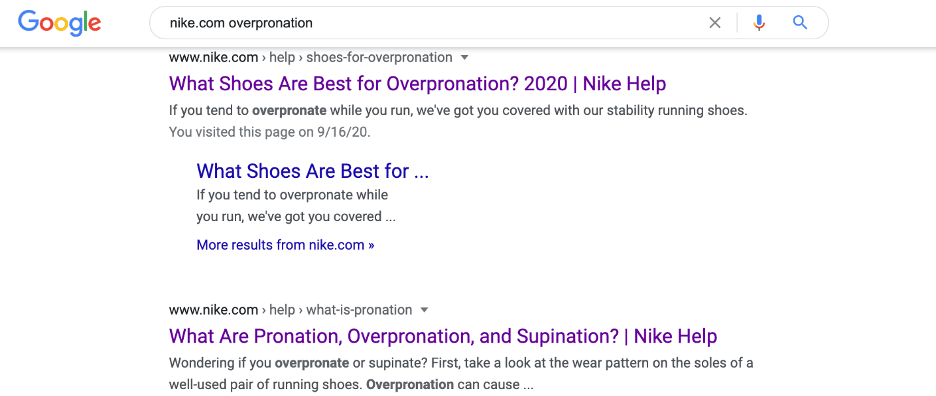
Task: Click the Google logo
Action: 59,23
